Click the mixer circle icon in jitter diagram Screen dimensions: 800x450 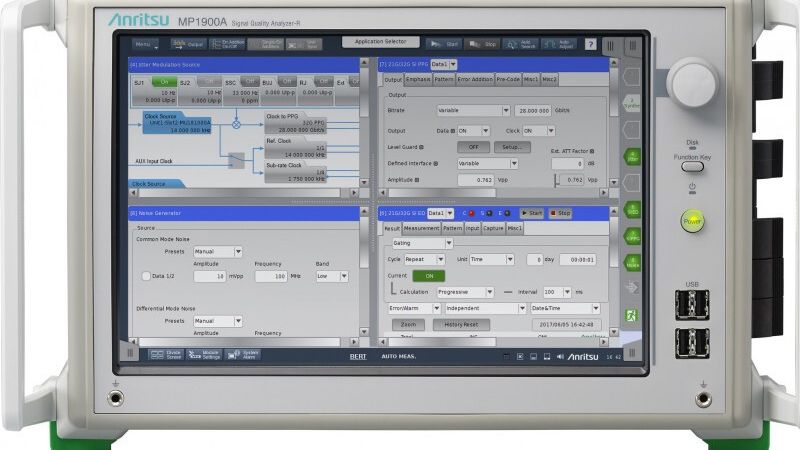pos(236,124)
